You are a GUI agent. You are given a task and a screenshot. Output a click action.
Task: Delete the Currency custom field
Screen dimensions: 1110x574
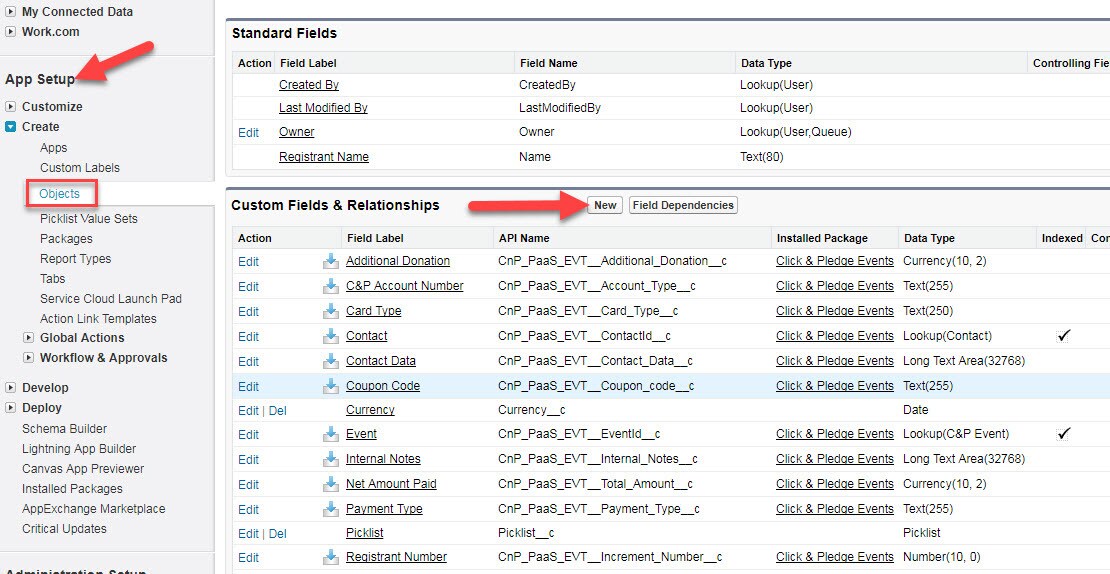tap(278, 410)
